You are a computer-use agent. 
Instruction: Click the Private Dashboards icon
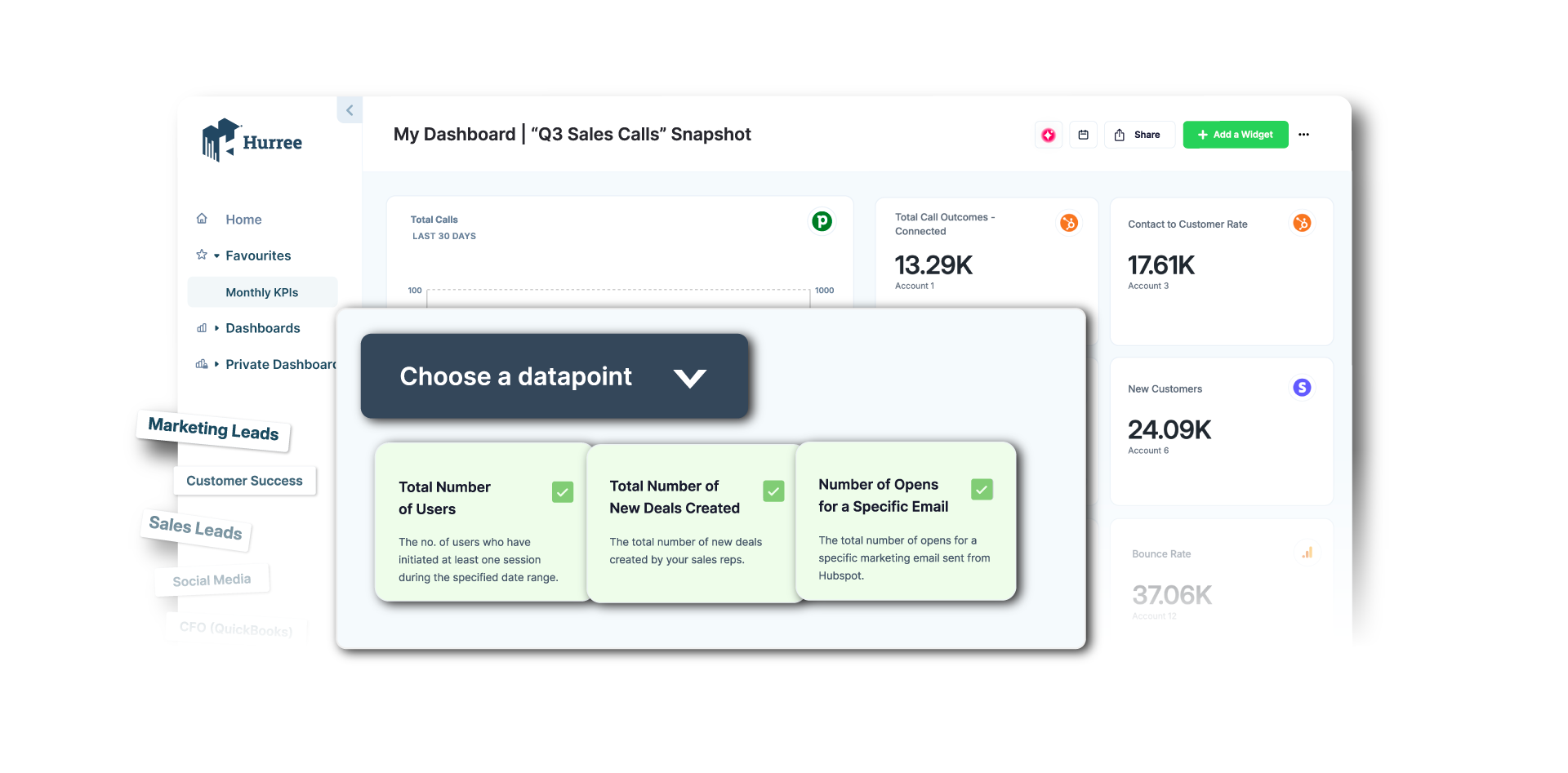pyautogui.click(x=202, y=364)
